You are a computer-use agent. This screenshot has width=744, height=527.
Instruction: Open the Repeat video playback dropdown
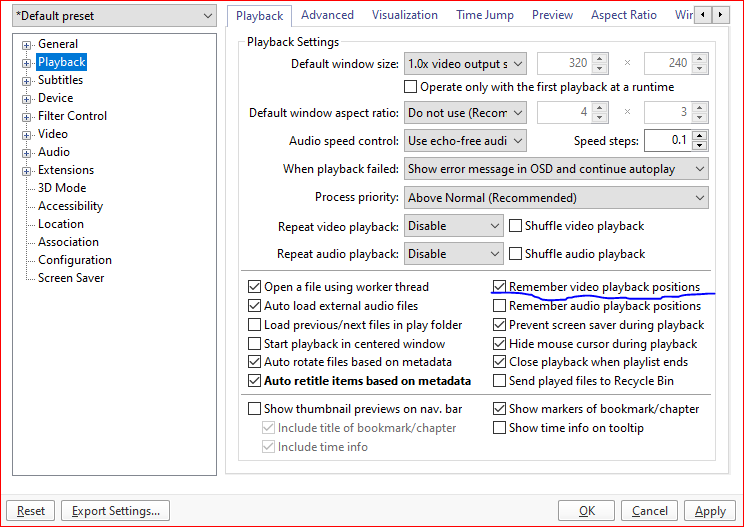[x=453, y=226]
